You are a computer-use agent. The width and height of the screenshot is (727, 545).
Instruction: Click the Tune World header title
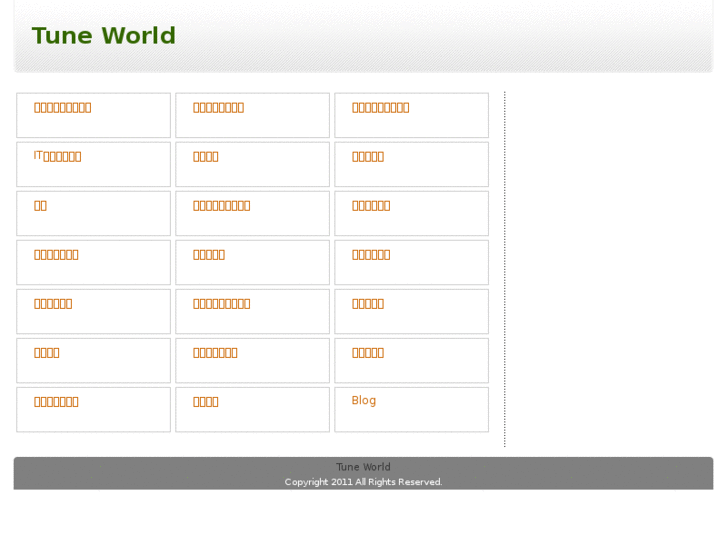[104, 36]
